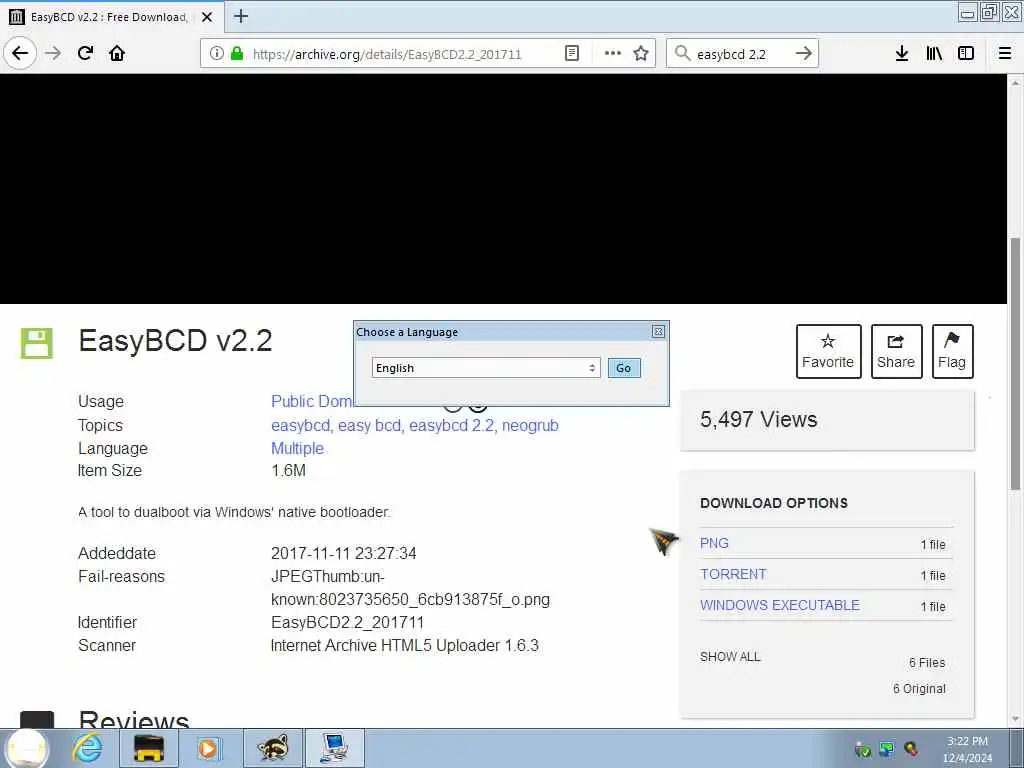Open the downloads panel

[901, 54]
